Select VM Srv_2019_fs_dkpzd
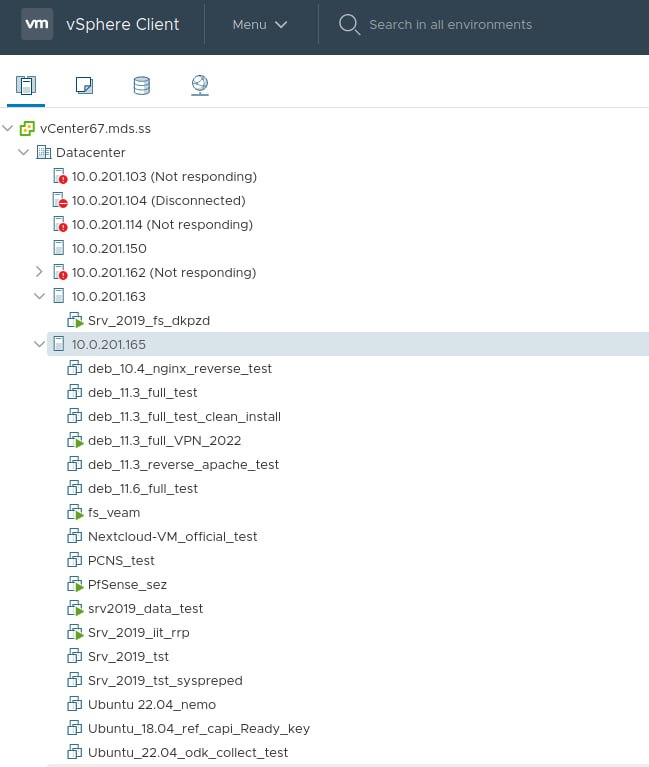649x767 pixels. [149, 320]
